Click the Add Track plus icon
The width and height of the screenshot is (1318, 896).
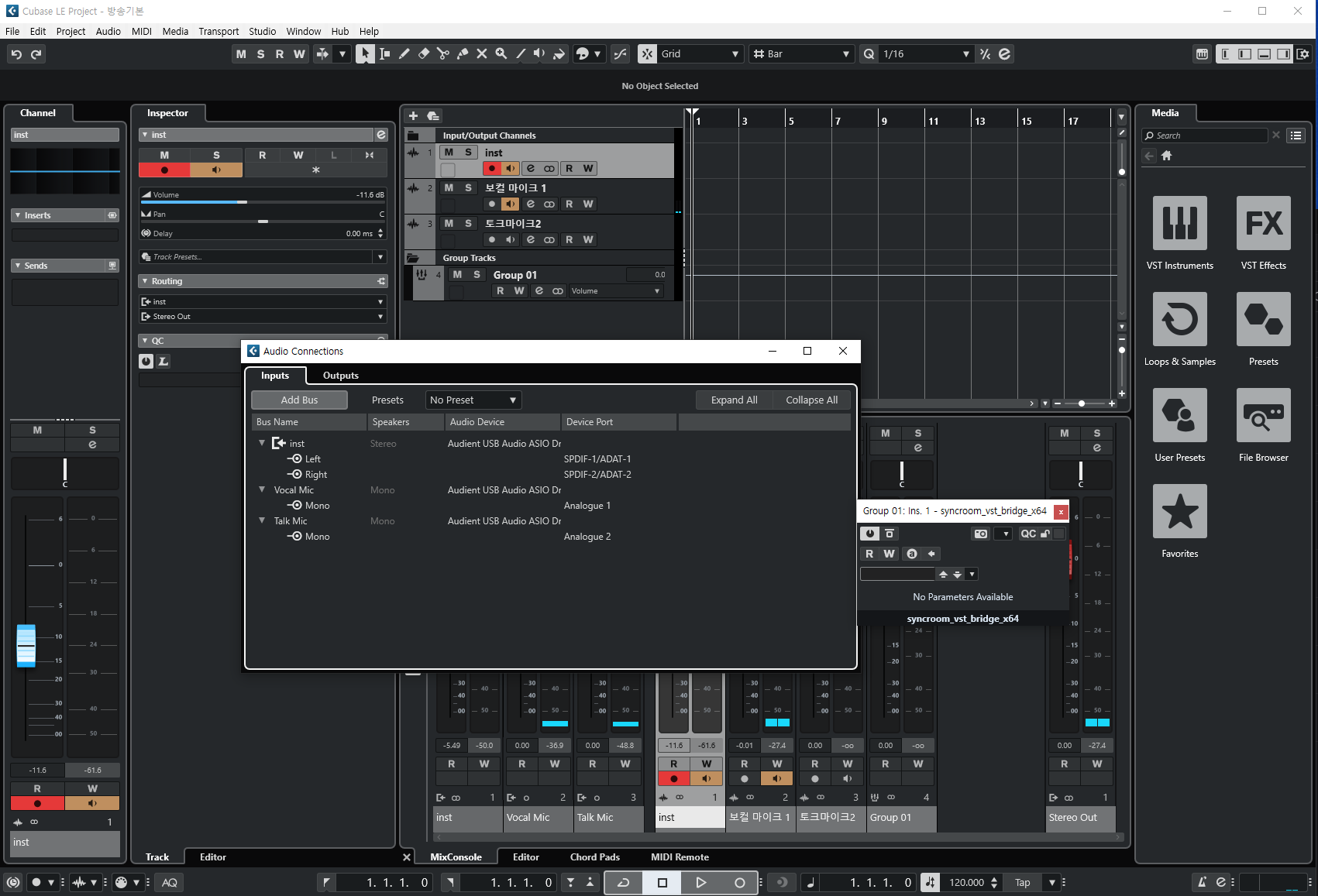tap(413, 115)
